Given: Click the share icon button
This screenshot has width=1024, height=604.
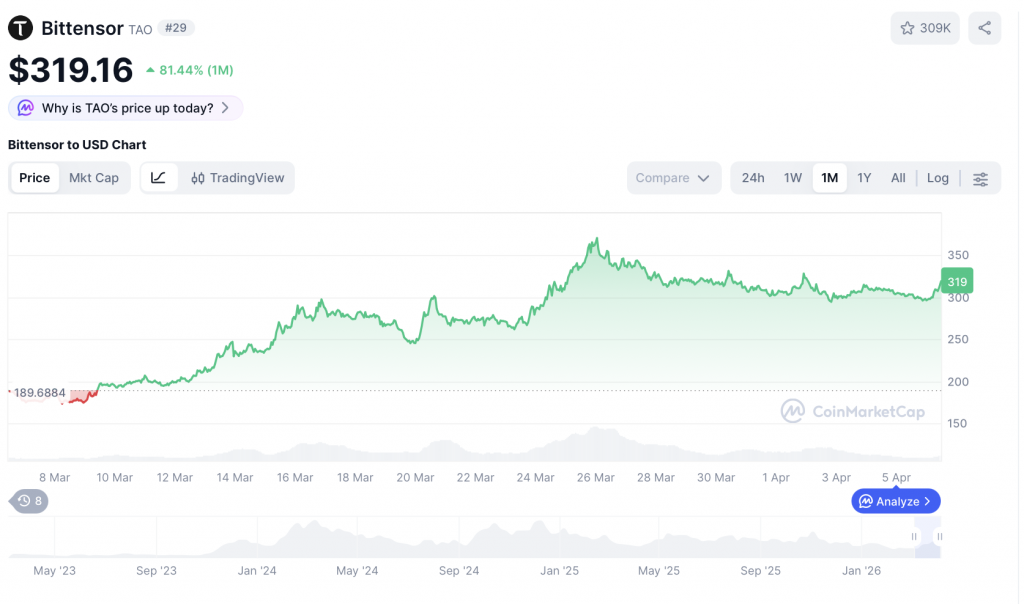Looking at the screenshot, I should [x=984, y=28].
